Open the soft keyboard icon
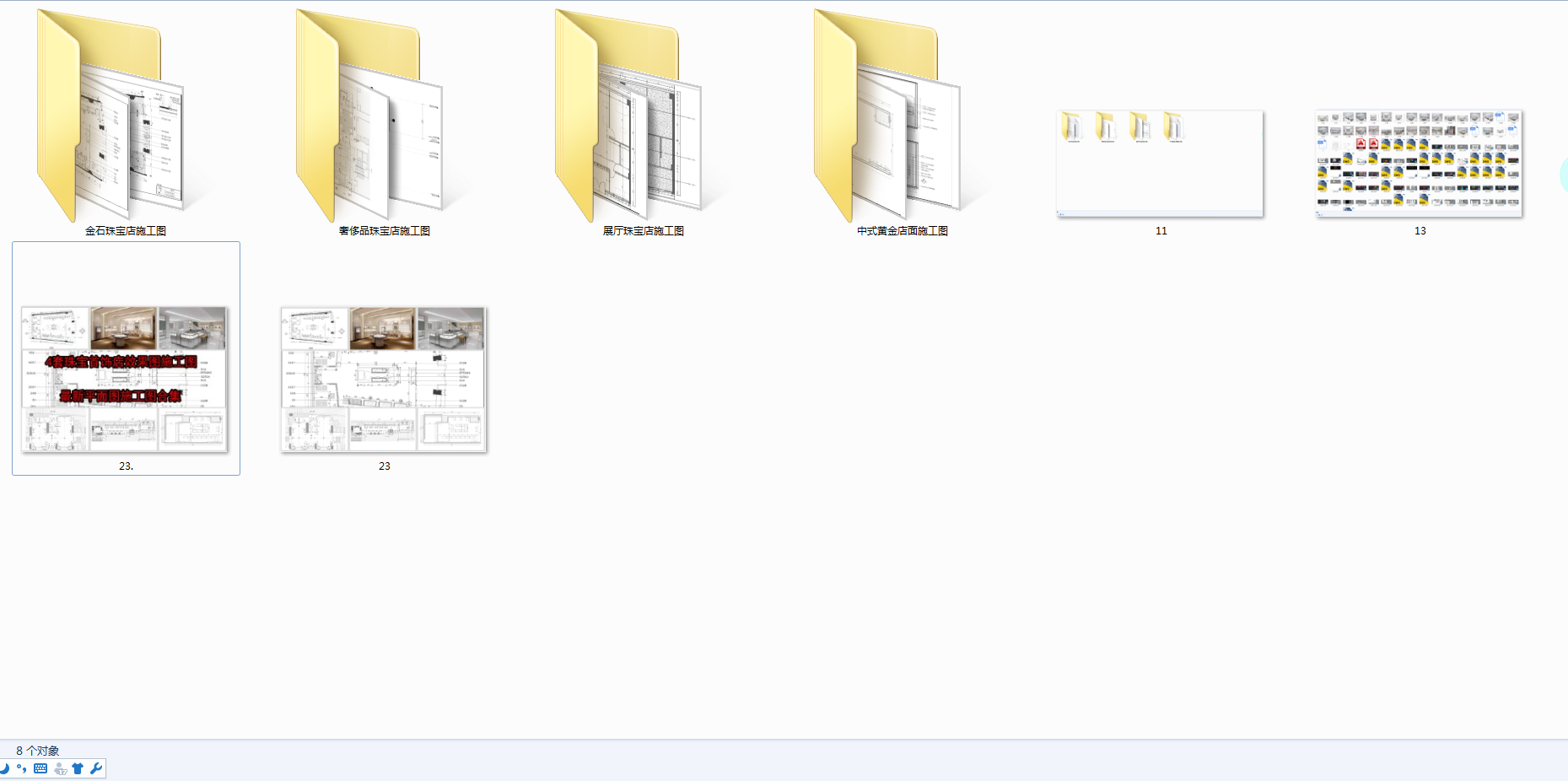Viewport: 1568px width, 781px height. point(40,768)
